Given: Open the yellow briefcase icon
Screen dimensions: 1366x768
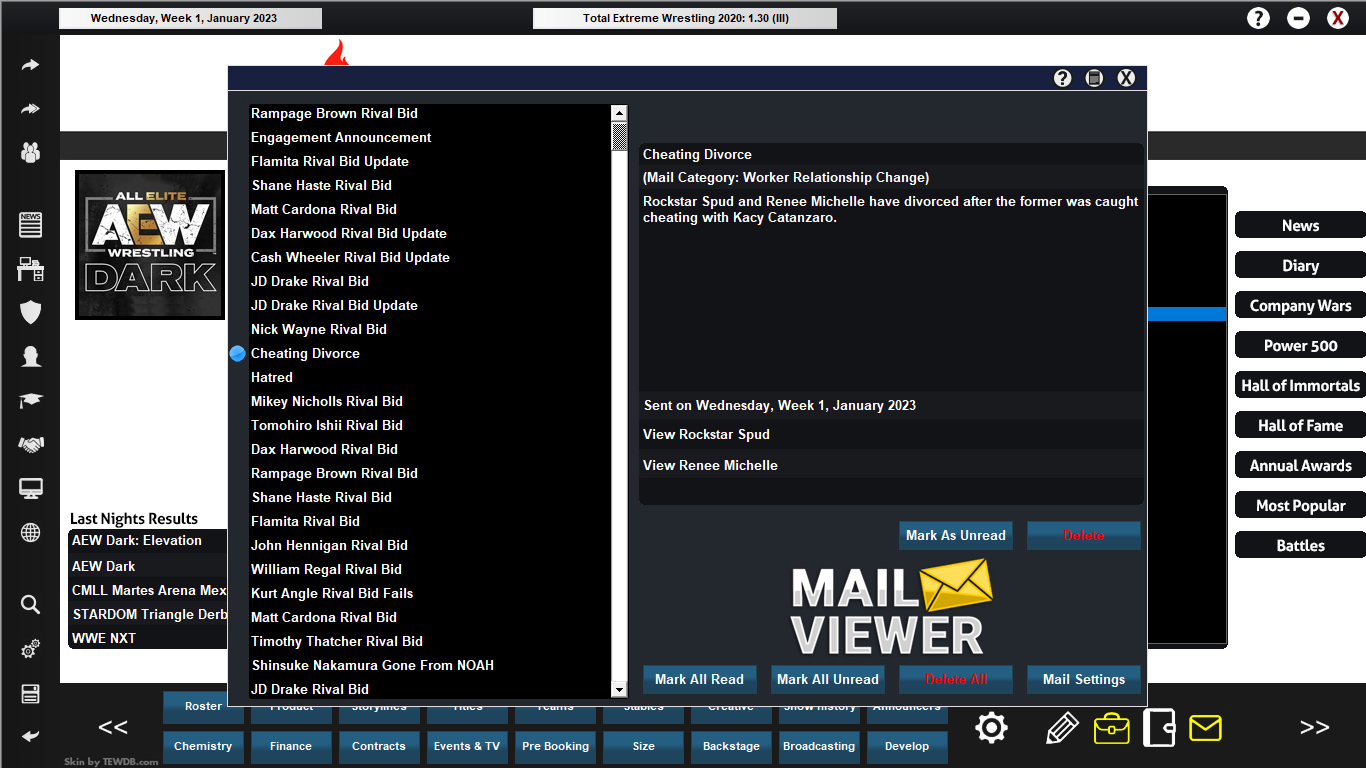Looking at the screenshot, I should click(x=1112, y=728).
